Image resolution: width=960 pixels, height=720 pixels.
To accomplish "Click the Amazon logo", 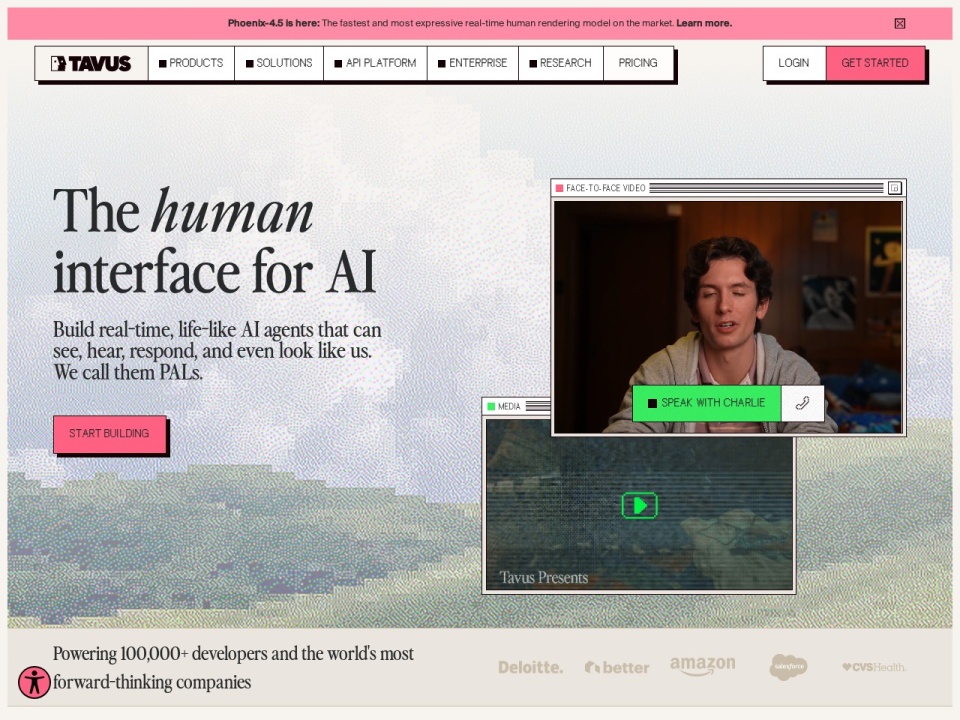I will tap(703, 666).
